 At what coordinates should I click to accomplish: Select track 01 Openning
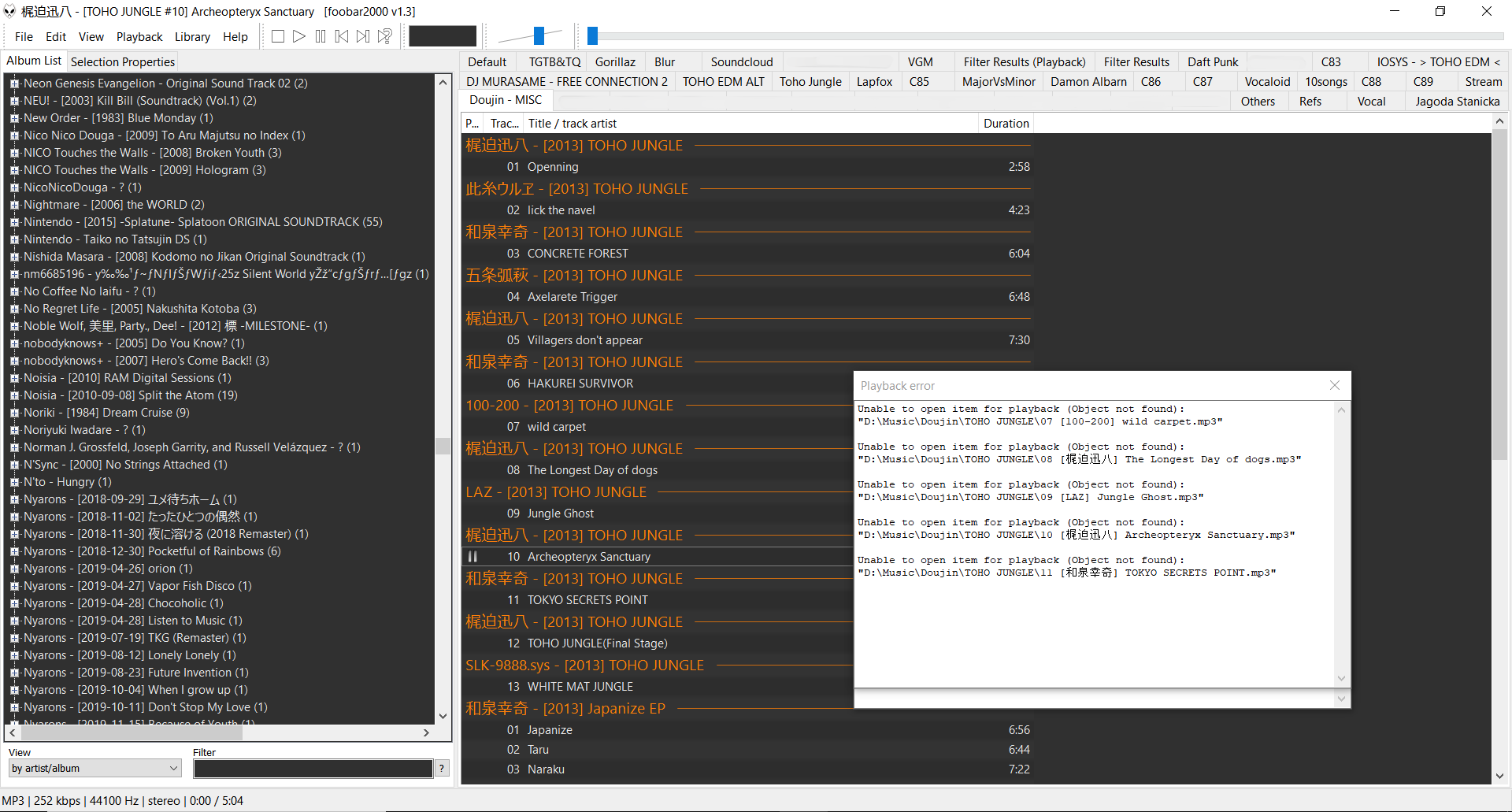747,167
